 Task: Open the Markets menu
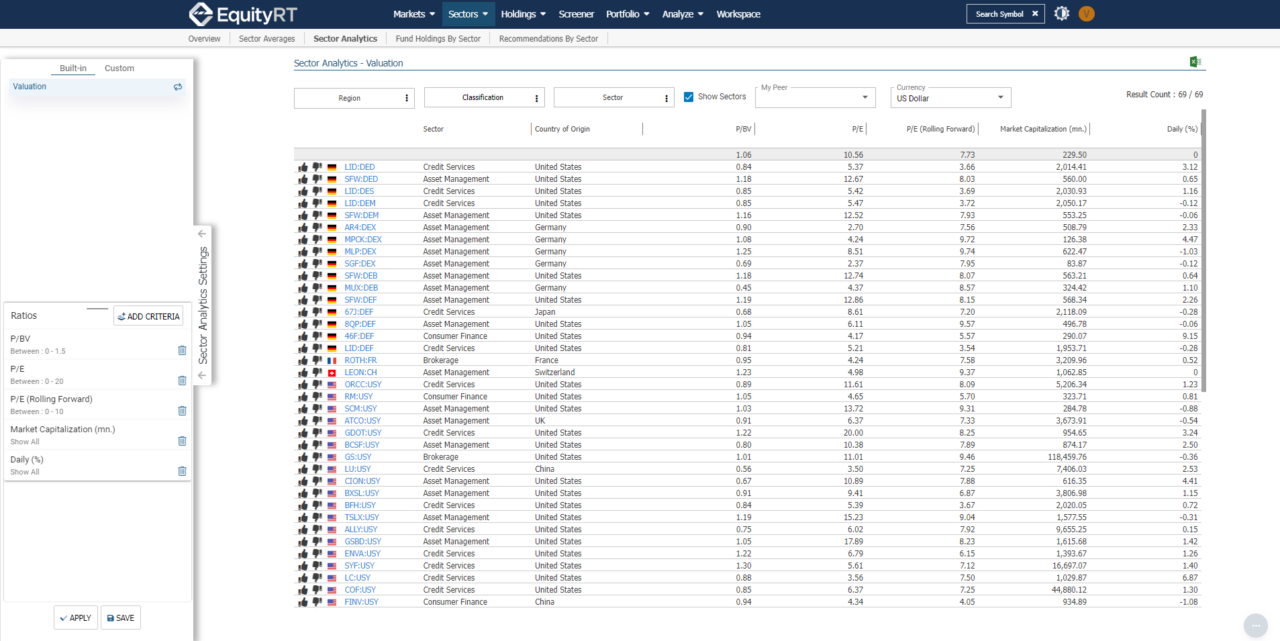click(x=414, y=14)
